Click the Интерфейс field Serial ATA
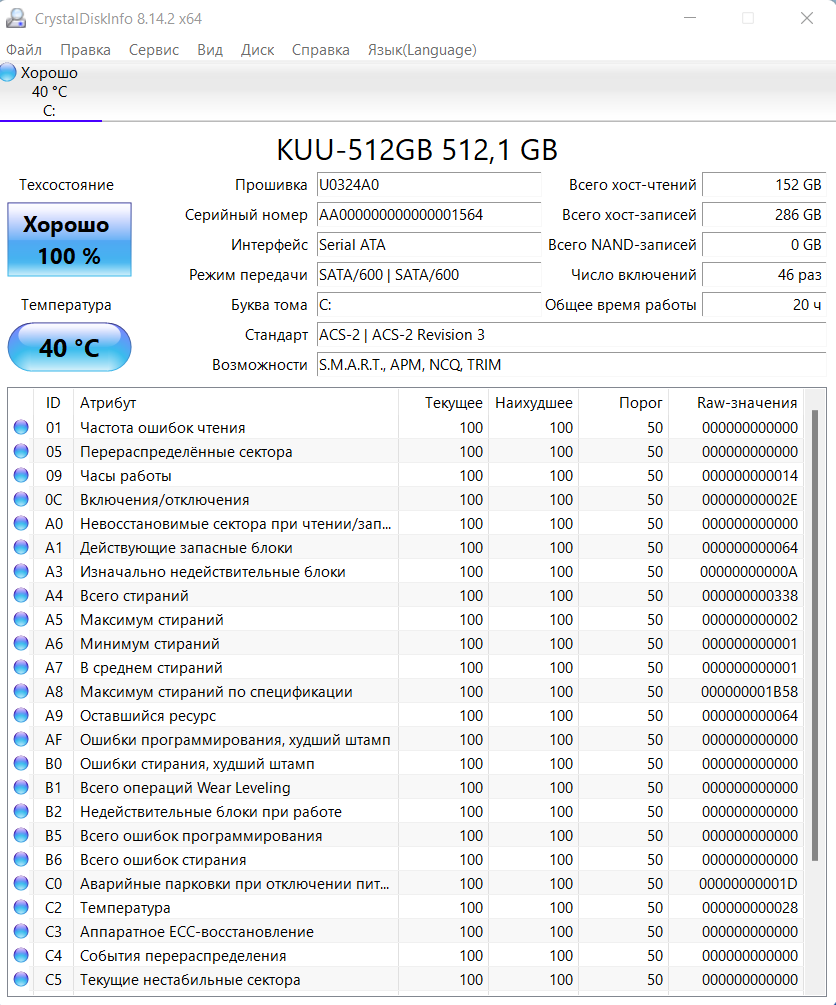The width and height of the screenshot is (836, 1005). coord(429,245)
